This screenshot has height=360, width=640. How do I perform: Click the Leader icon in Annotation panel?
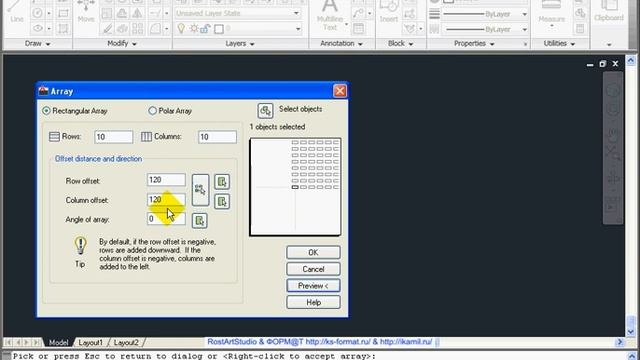coord(358,13)
